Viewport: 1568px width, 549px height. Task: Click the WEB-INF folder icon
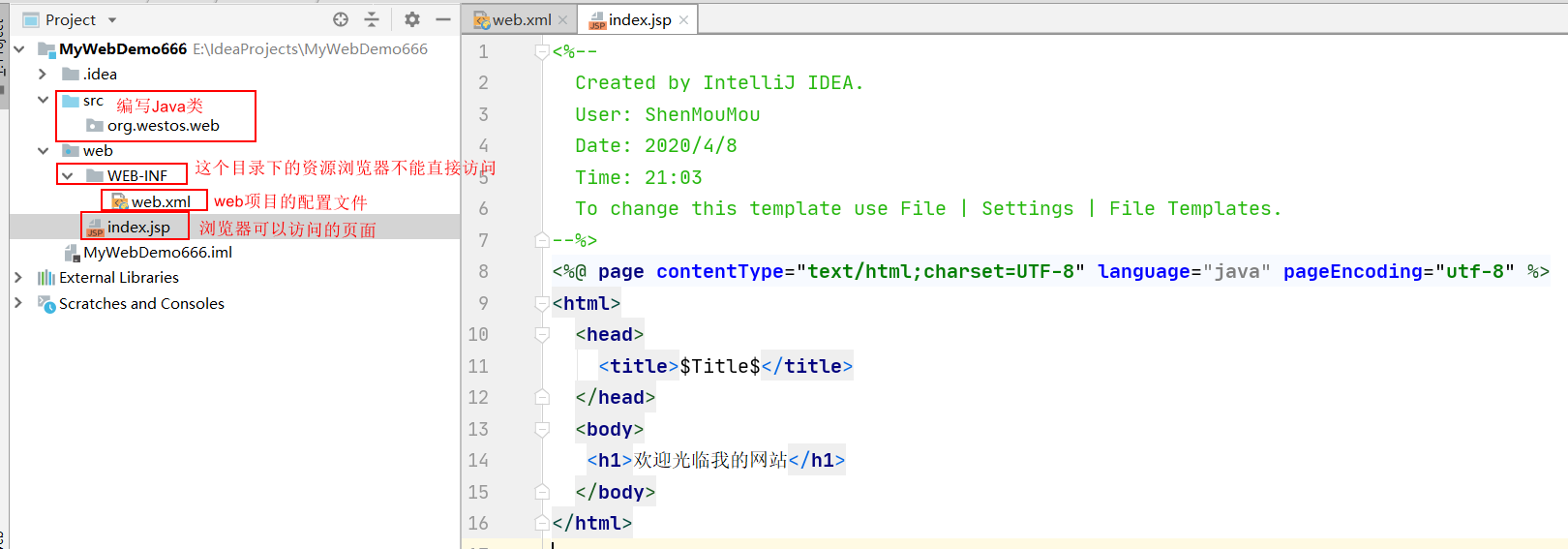pos(95,175)
